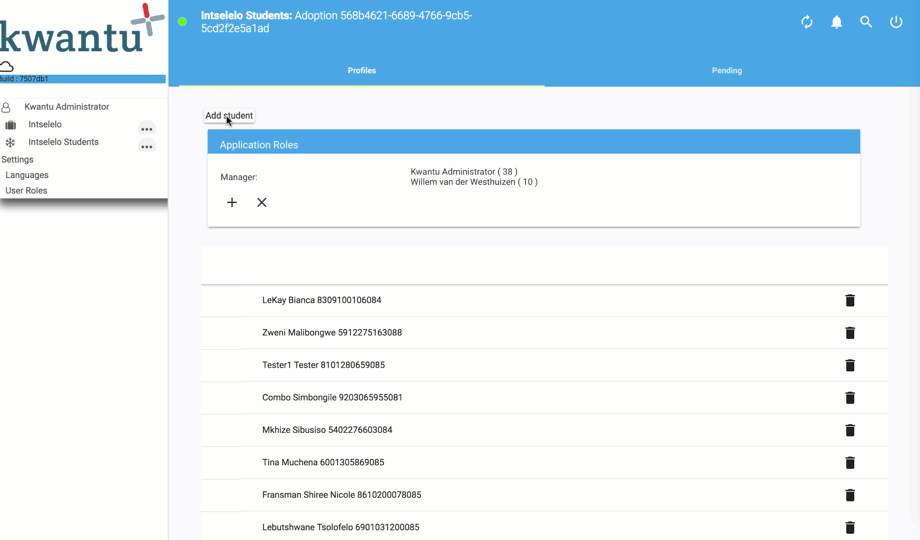Select Intselelo Students in the sidebar
The width and height of the screenshot is (920, 540).
pos(63,142)
